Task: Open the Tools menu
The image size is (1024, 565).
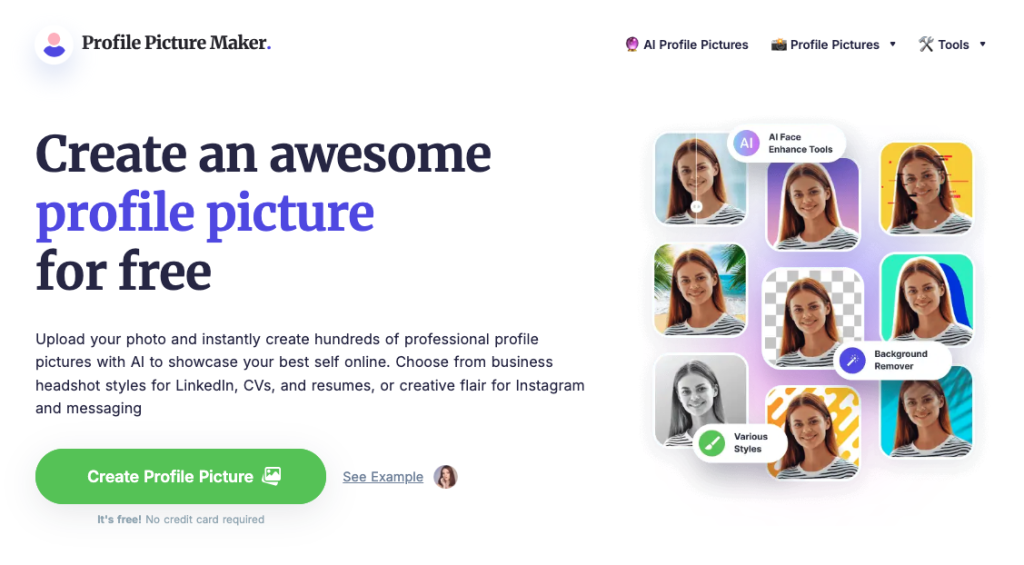Action: [x=952, y=44]
